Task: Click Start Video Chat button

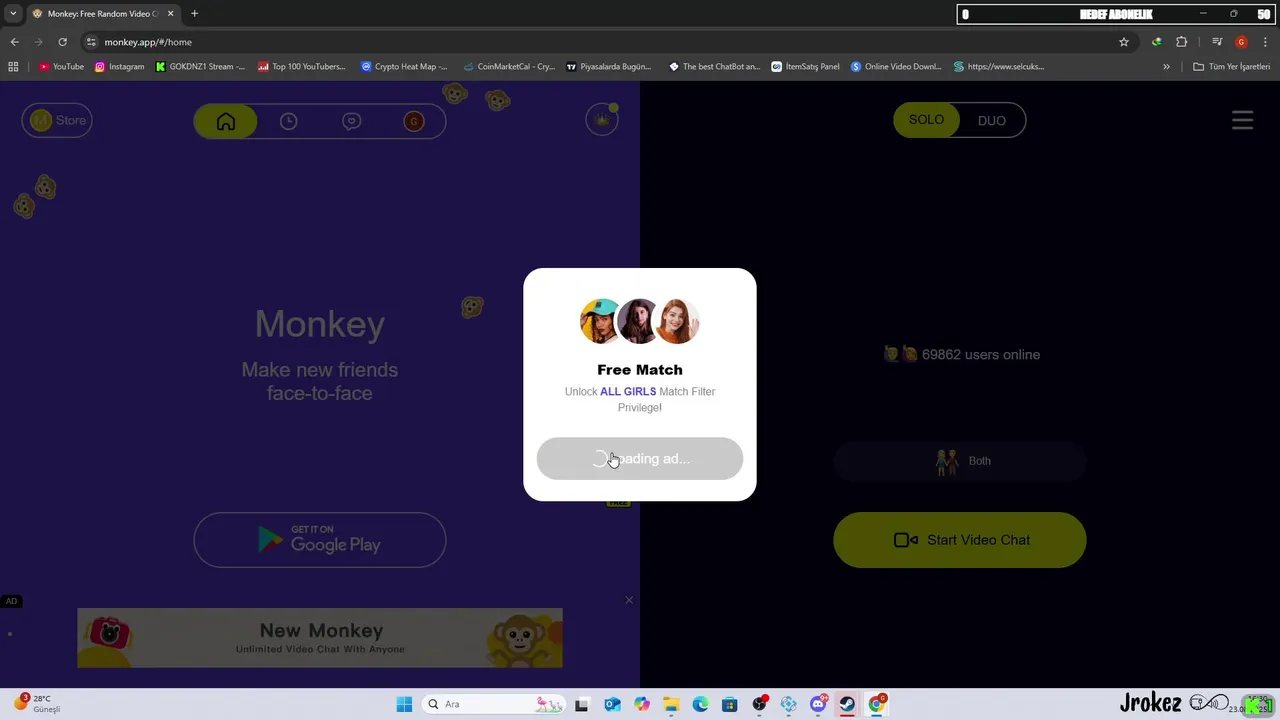Action: point(960,540)
